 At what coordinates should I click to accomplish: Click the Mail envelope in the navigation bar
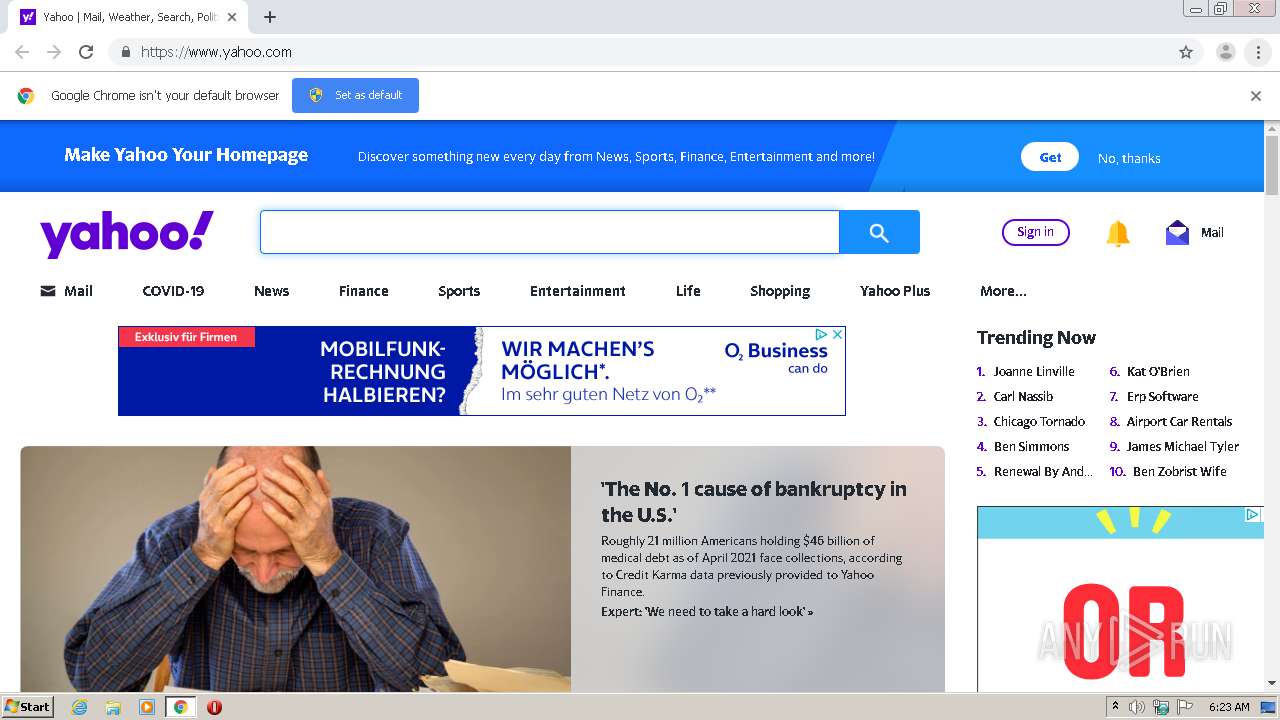[x=48, y=291]
